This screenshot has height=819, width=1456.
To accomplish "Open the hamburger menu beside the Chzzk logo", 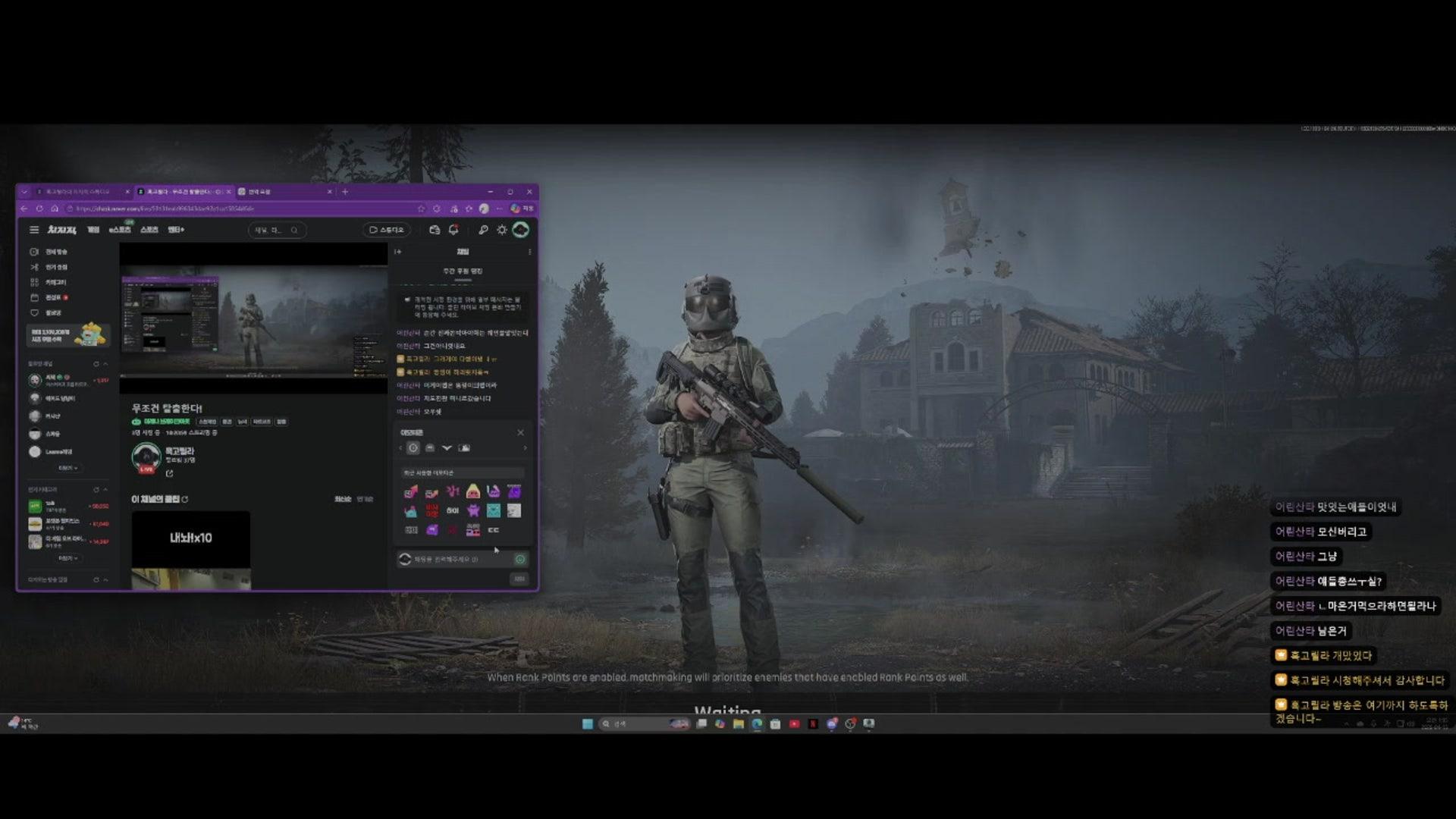I will [33, 230].
